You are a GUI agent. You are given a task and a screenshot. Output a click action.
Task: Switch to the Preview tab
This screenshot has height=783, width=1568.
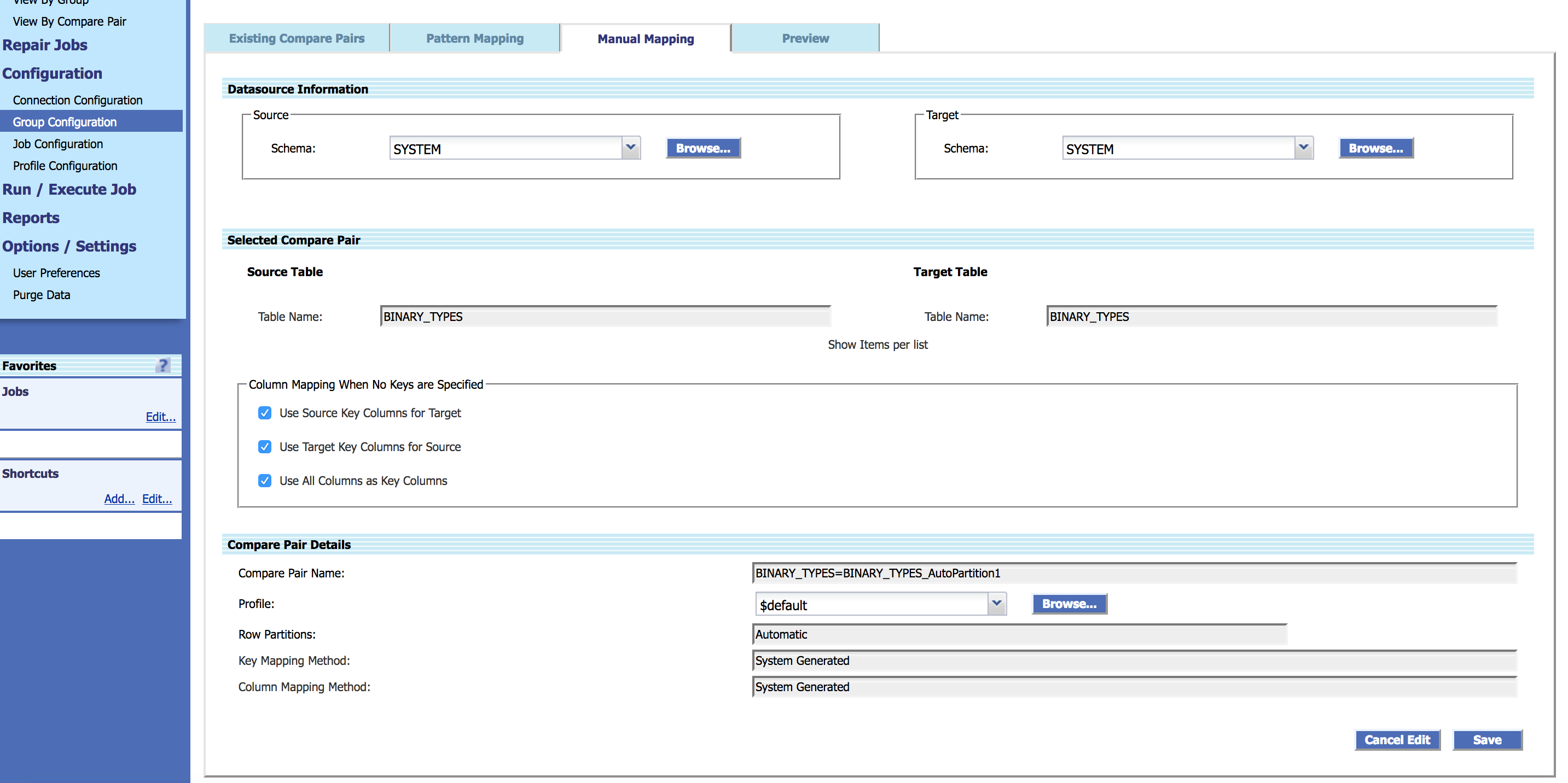point(805,38)
